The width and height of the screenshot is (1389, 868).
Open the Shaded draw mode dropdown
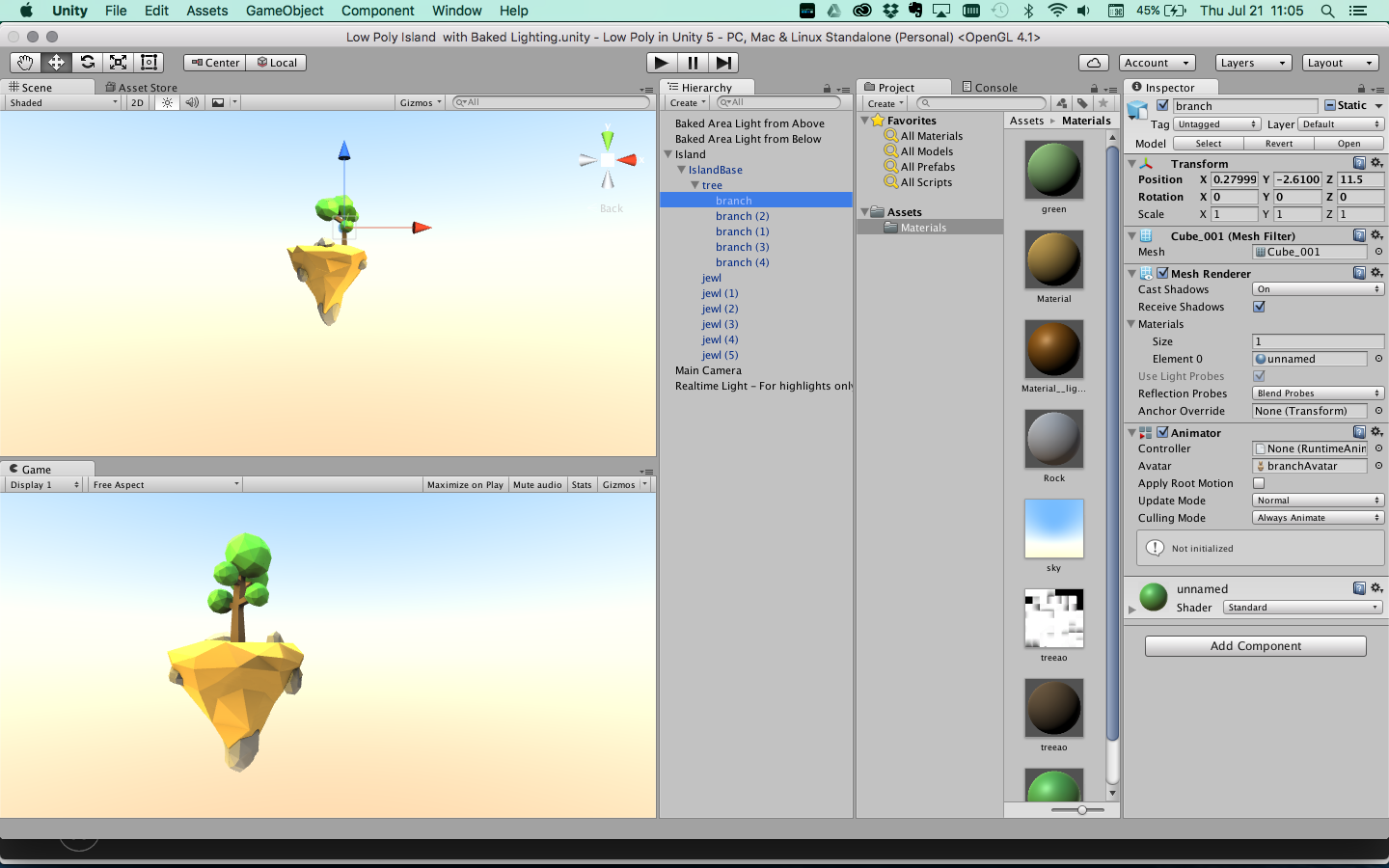click(x=63, y=102)
